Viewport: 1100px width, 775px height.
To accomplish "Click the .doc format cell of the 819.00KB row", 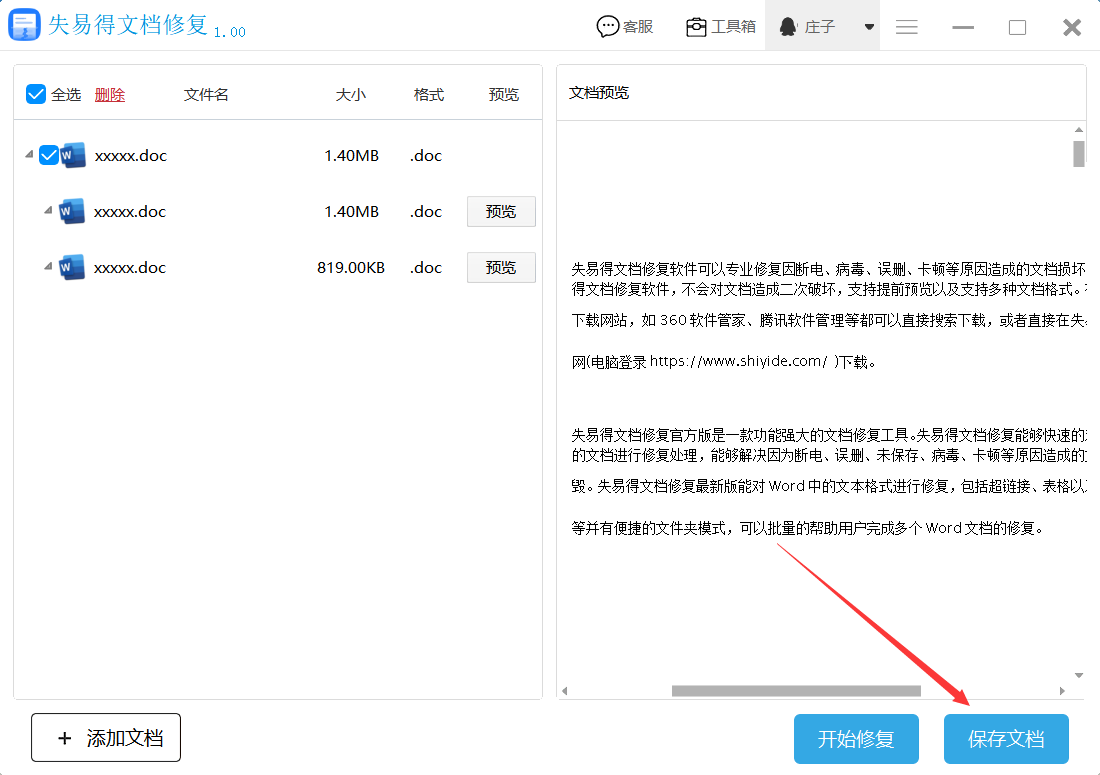I will (426, 268).
